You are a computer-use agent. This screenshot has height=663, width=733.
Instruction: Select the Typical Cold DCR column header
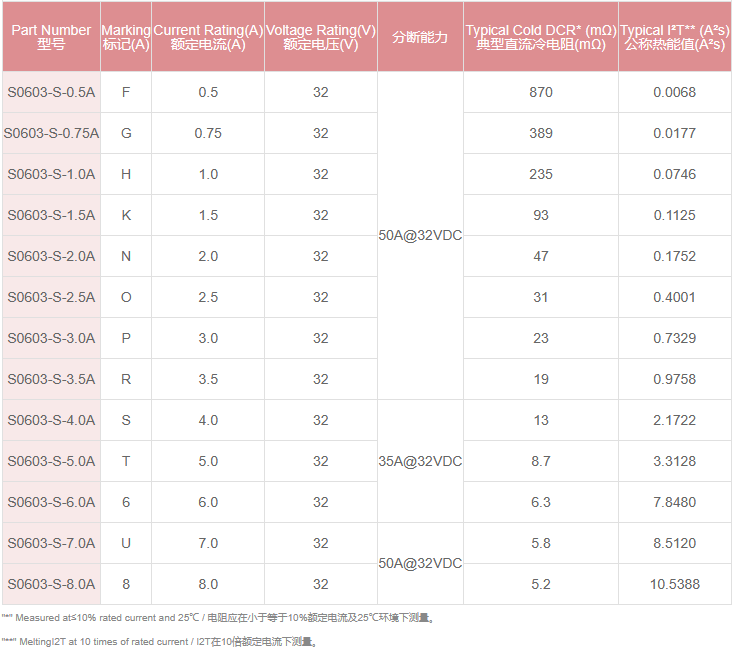541,37
